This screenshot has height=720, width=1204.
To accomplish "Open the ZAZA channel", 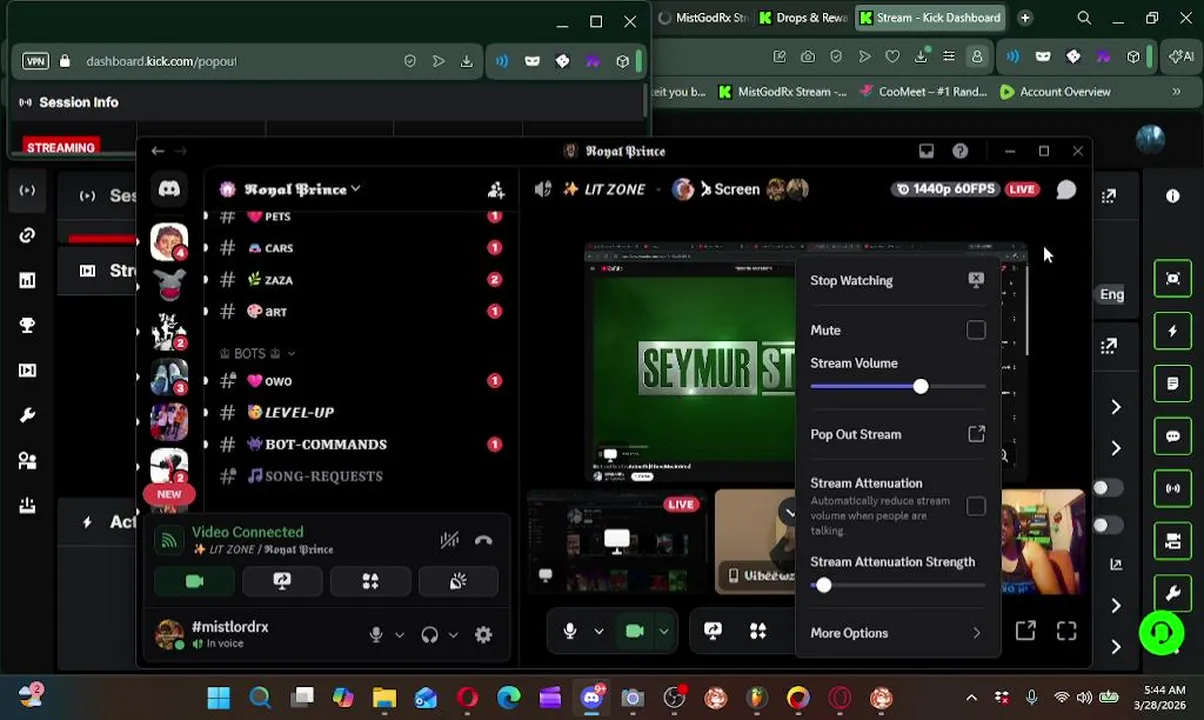I will (x=360, y=280).
